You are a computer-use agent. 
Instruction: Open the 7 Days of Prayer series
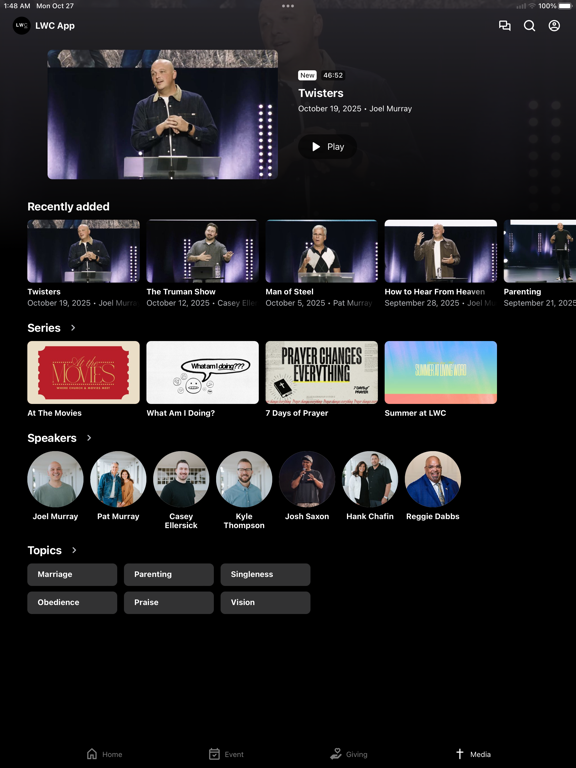tap(321, 372)
